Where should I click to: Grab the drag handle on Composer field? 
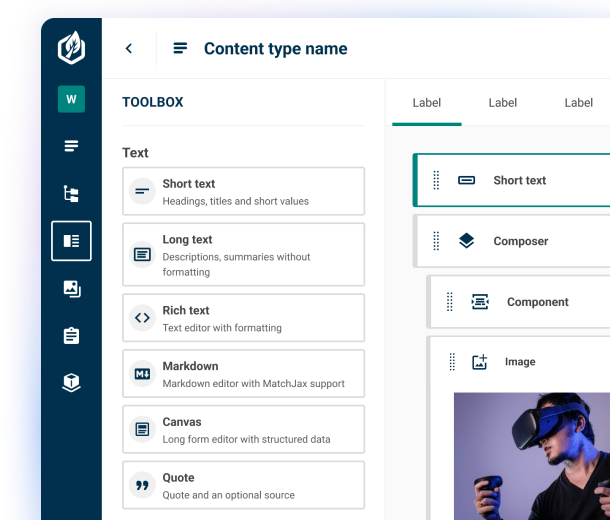tap(436, 241)
